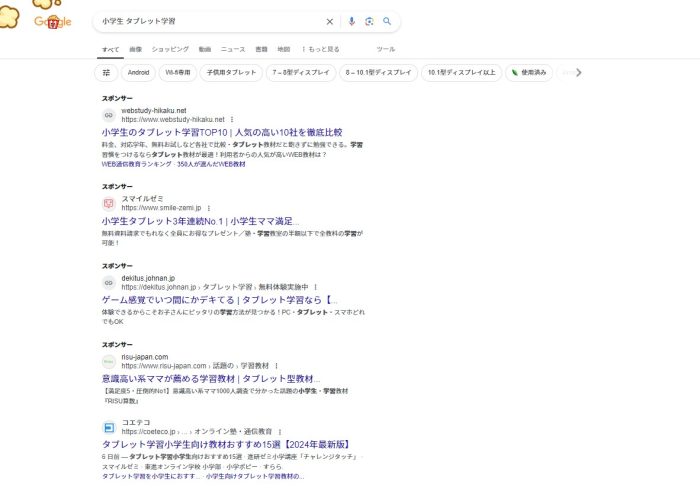Click the スマイルゼミ site name
The image size is (700, 488).
coord(142,199)
